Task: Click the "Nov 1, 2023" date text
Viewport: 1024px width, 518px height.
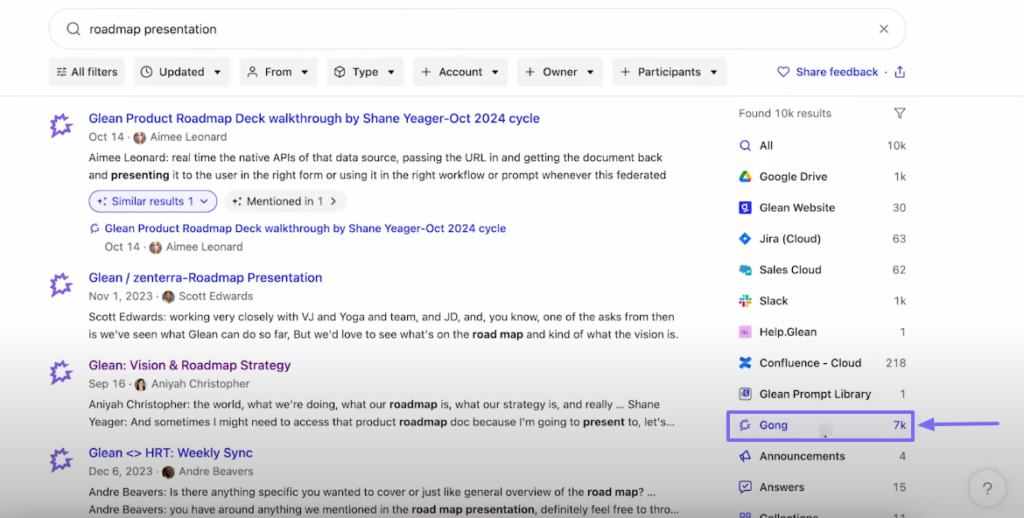Action: pos(121,297)
